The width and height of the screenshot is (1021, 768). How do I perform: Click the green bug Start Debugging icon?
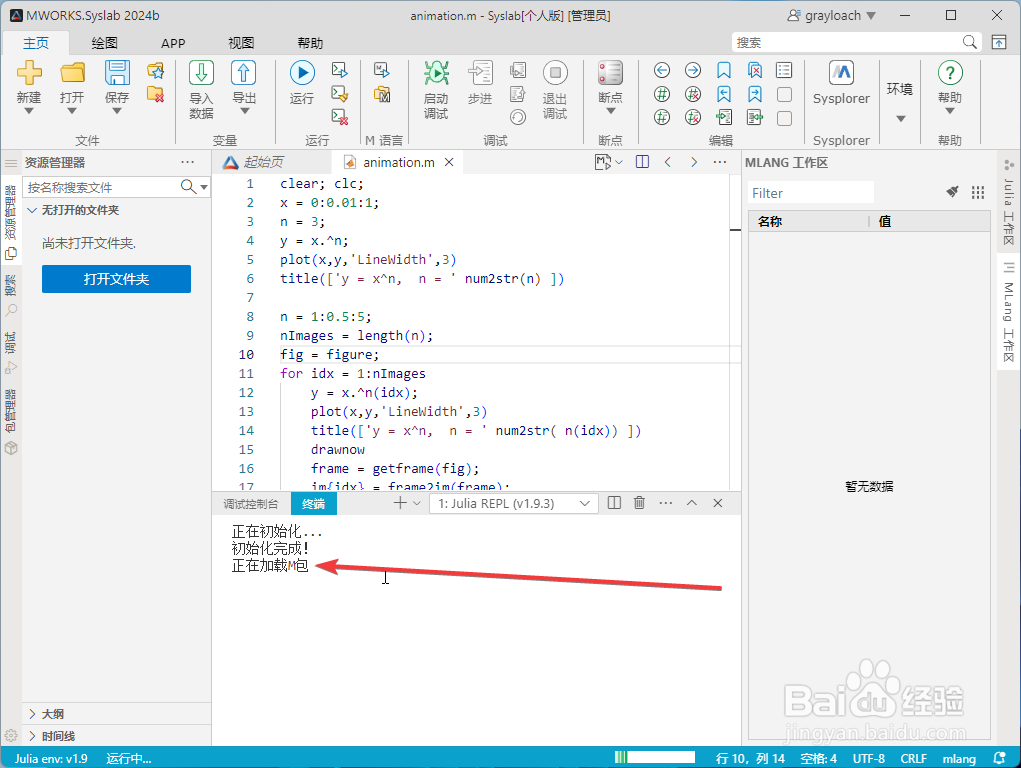(x=436, y=72)
